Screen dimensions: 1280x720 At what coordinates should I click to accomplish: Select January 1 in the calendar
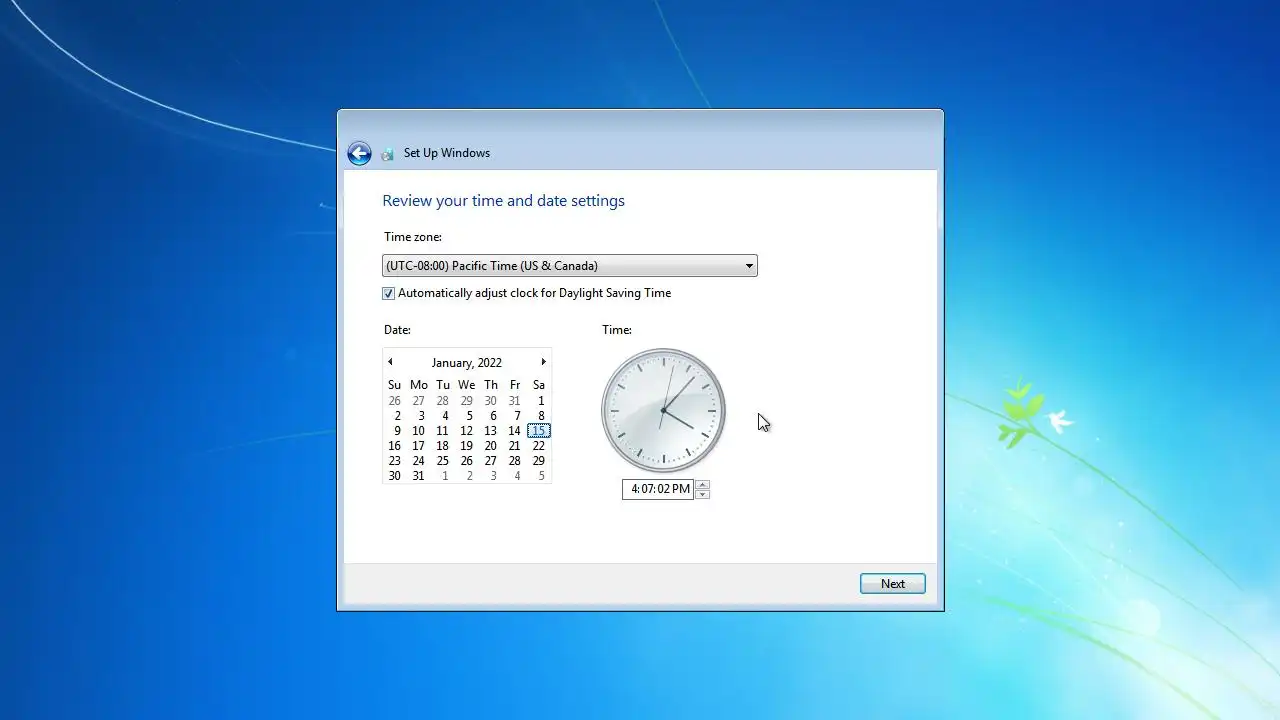pyautogui.click(x=541, y=401)
